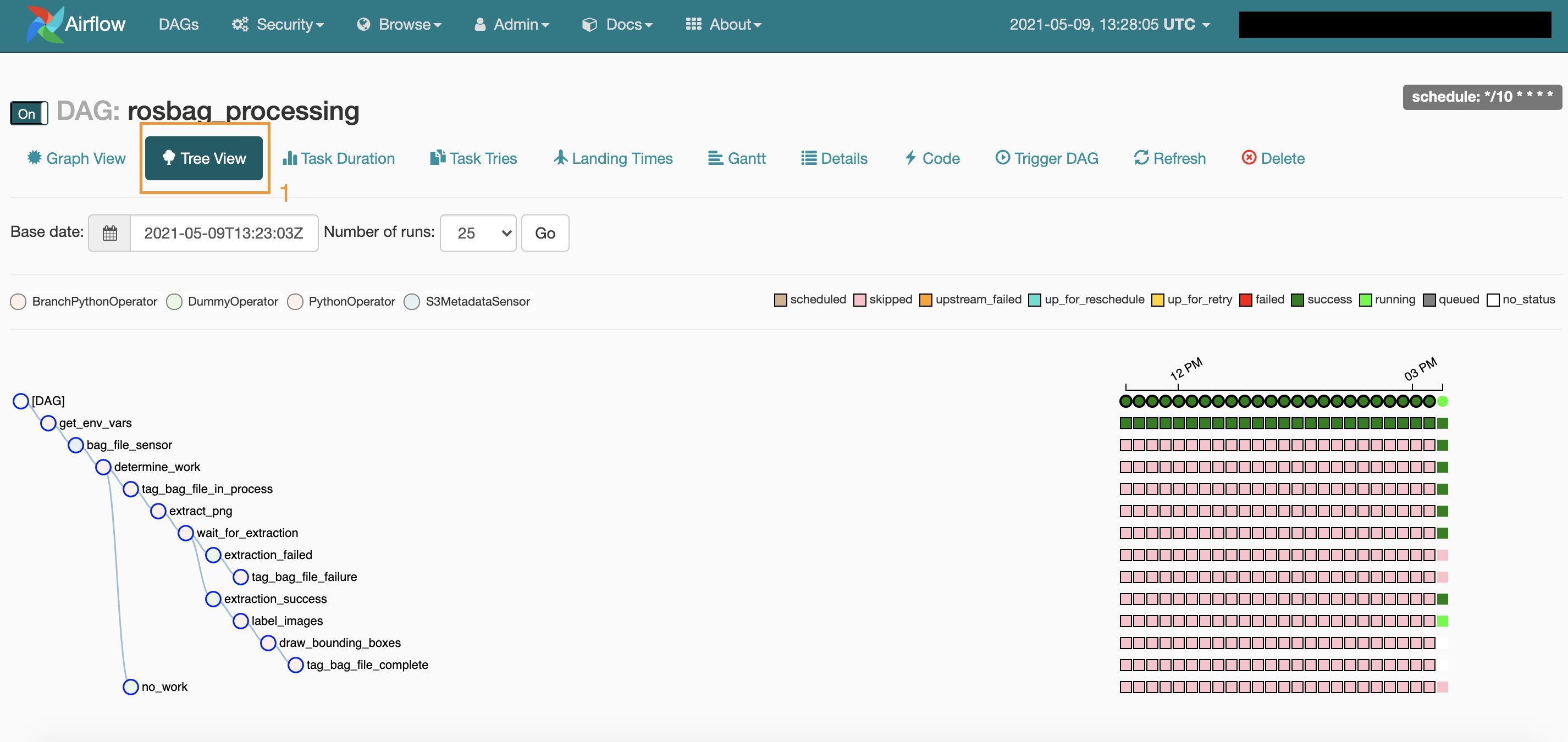Click latest running label_images task square
This screenshot has height=742, width=1568.
(1442, 621)
